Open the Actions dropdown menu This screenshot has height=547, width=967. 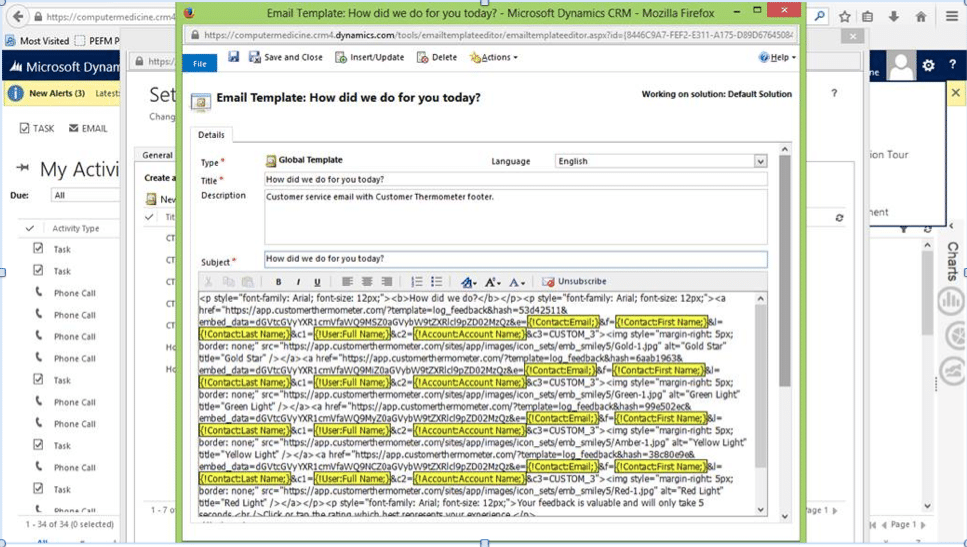(x=493, y=57)
